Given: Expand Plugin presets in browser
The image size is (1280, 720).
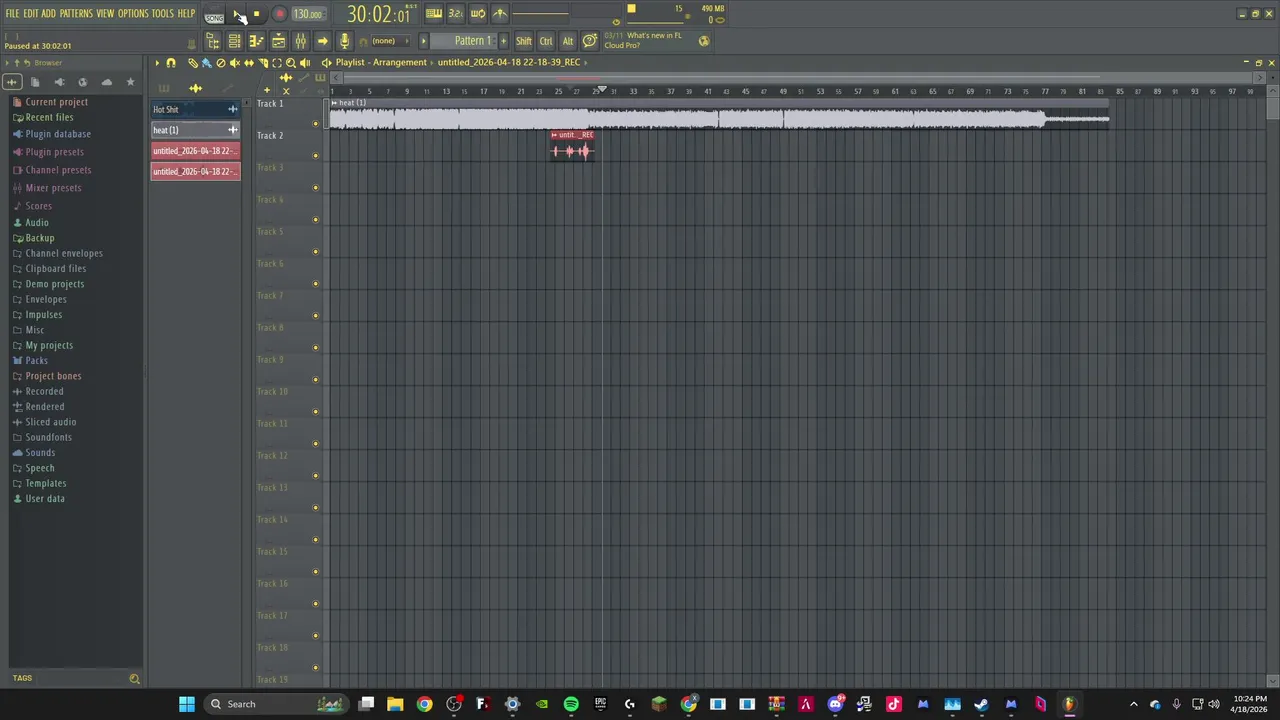Looking at the screenshot, I should [x=54, y=152].
